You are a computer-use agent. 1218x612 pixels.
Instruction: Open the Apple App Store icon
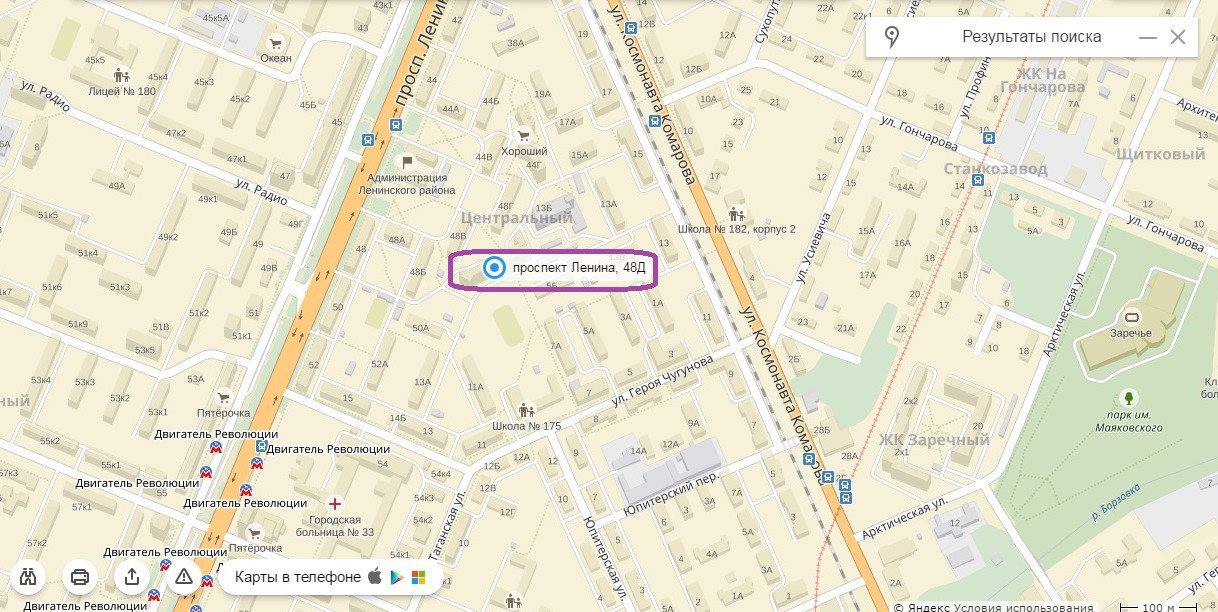coord(376,577)
